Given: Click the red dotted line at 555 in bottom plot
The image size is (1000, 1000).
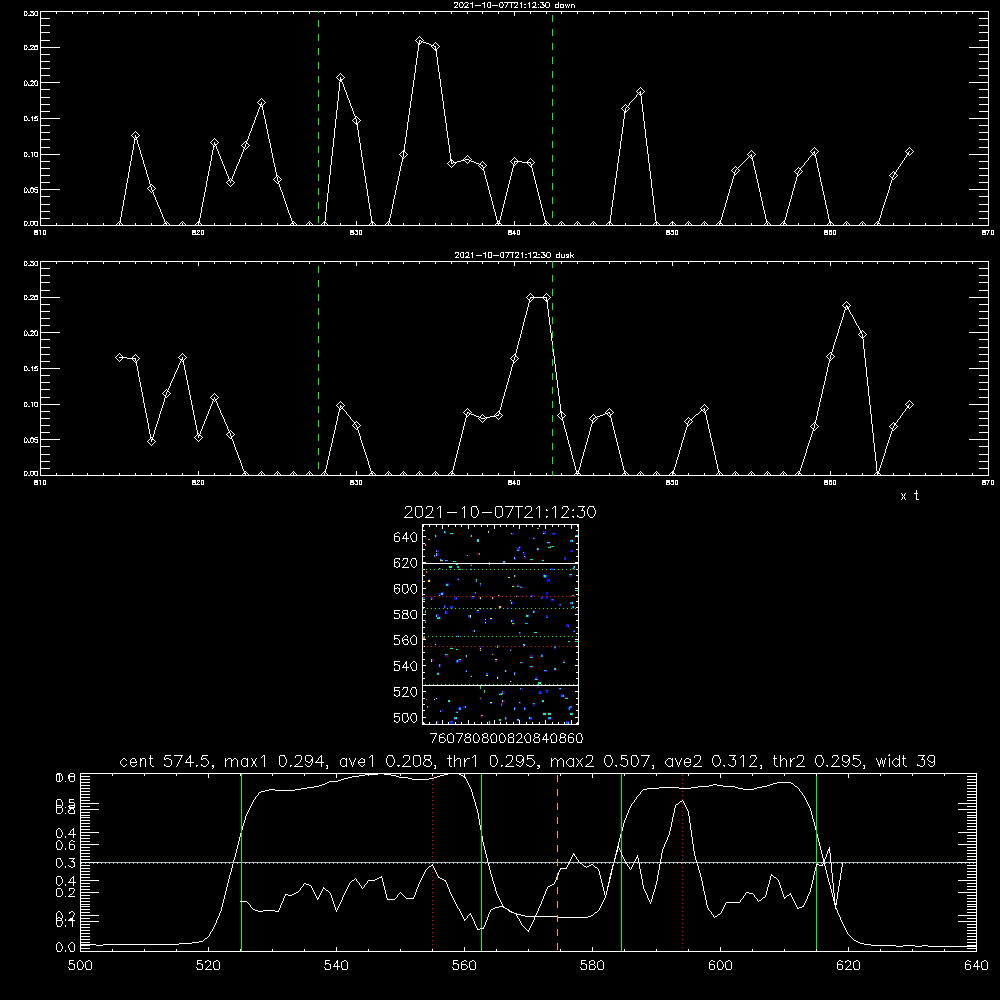Looking at the screenshot, I should click(433, 862).
